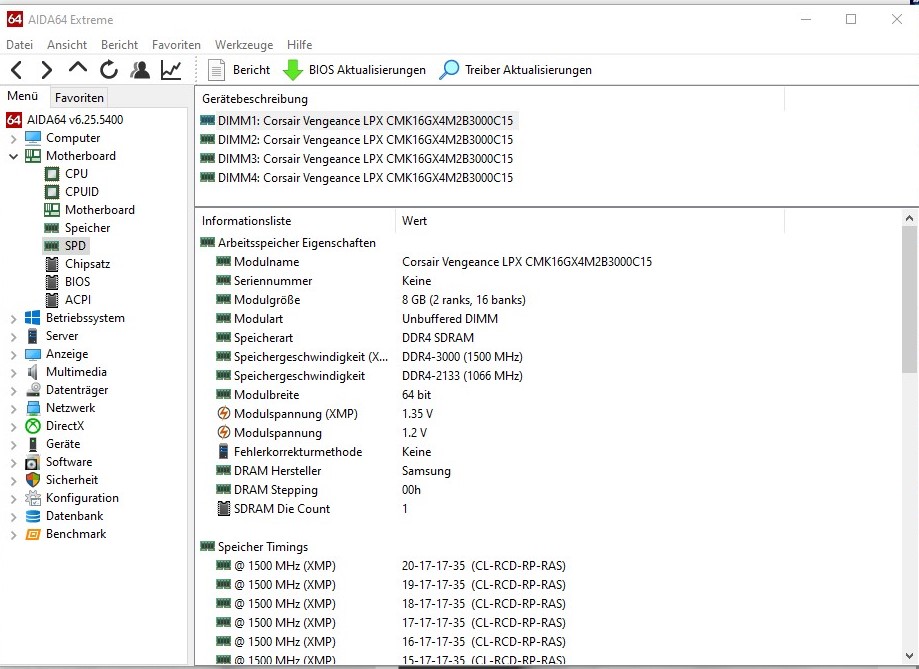Click the BIOS chip icon in tree
Image resolution: width=919 pixels, height=669 pixels.
(x=52, y=282)
